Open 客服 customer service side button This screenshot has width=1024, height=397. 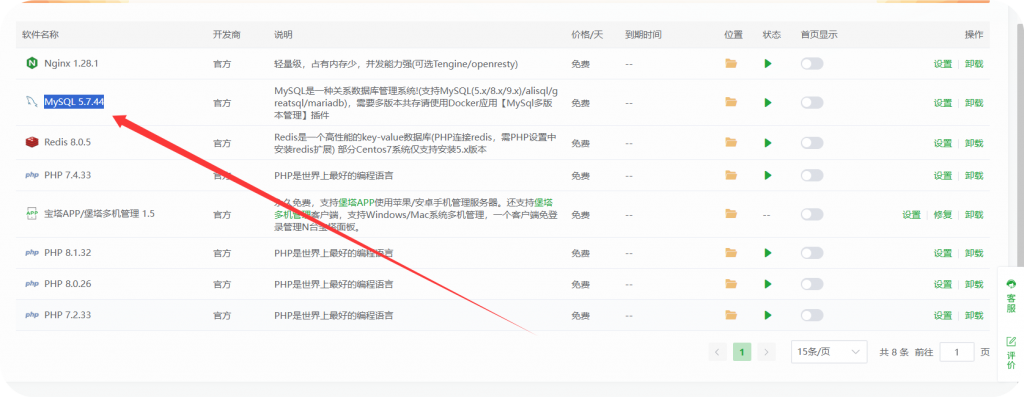[1011, 297]
